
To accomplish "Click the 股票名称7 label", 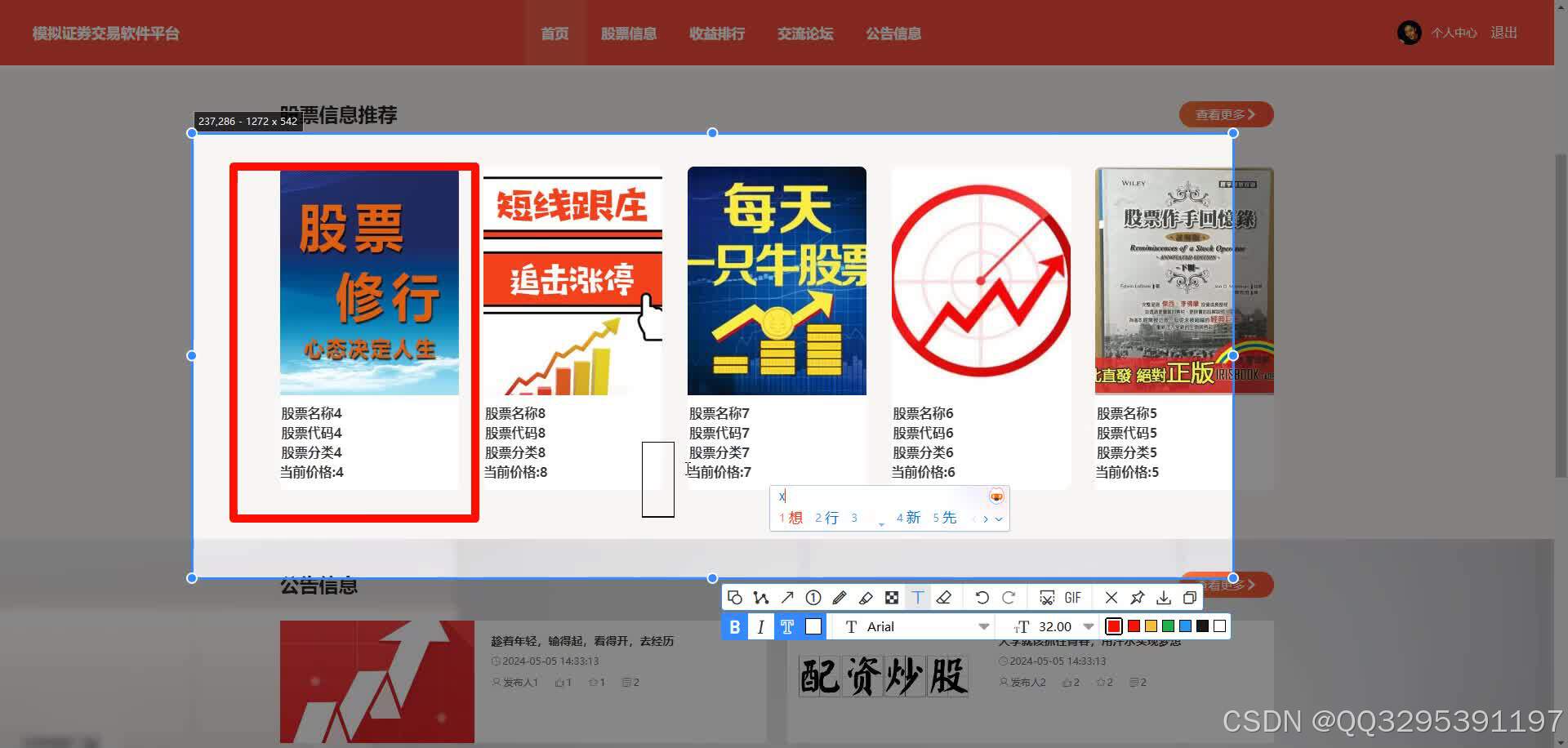I will point(719,413).
